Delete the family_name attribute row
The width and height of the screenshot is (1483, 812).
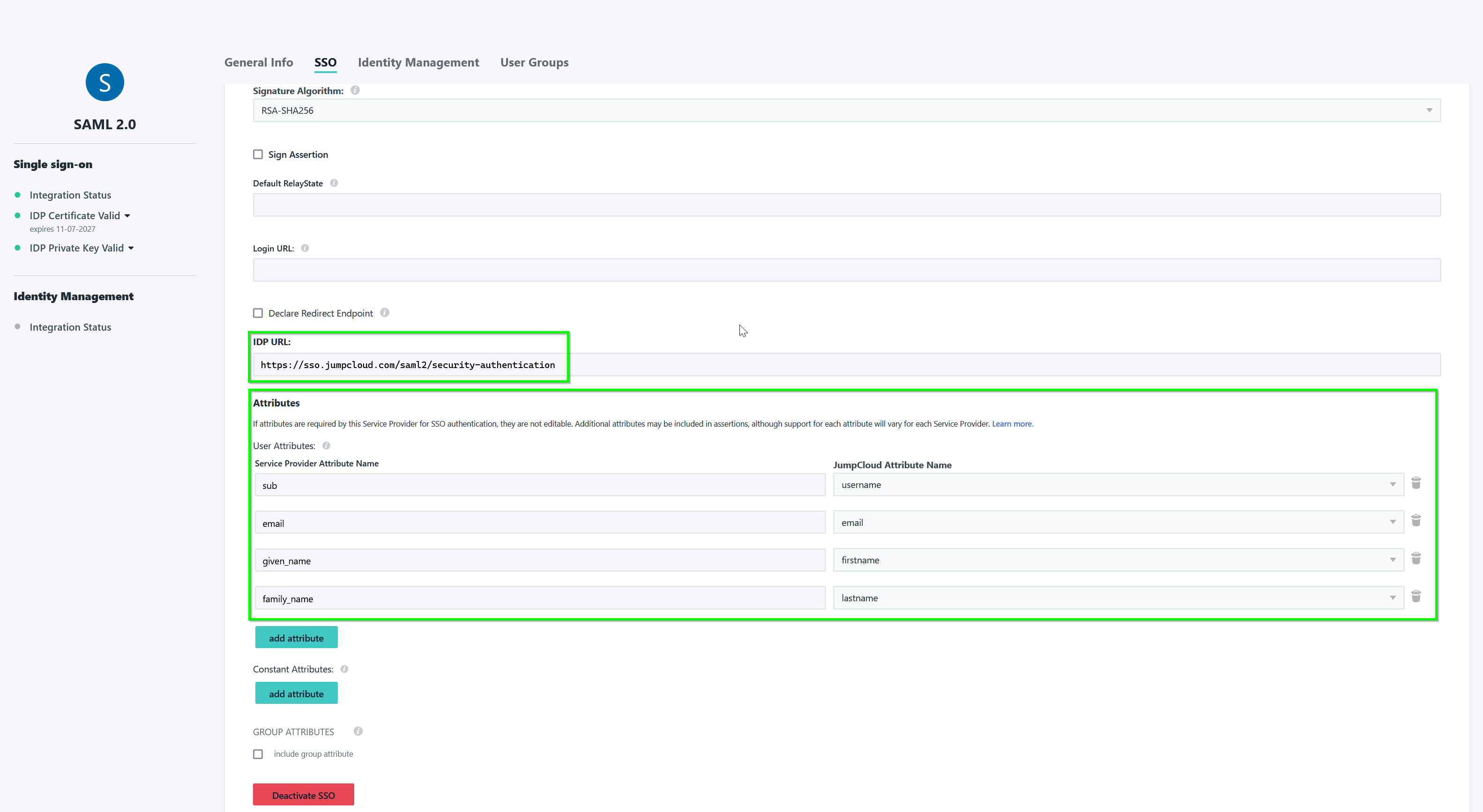click(x=1416, y=596)
